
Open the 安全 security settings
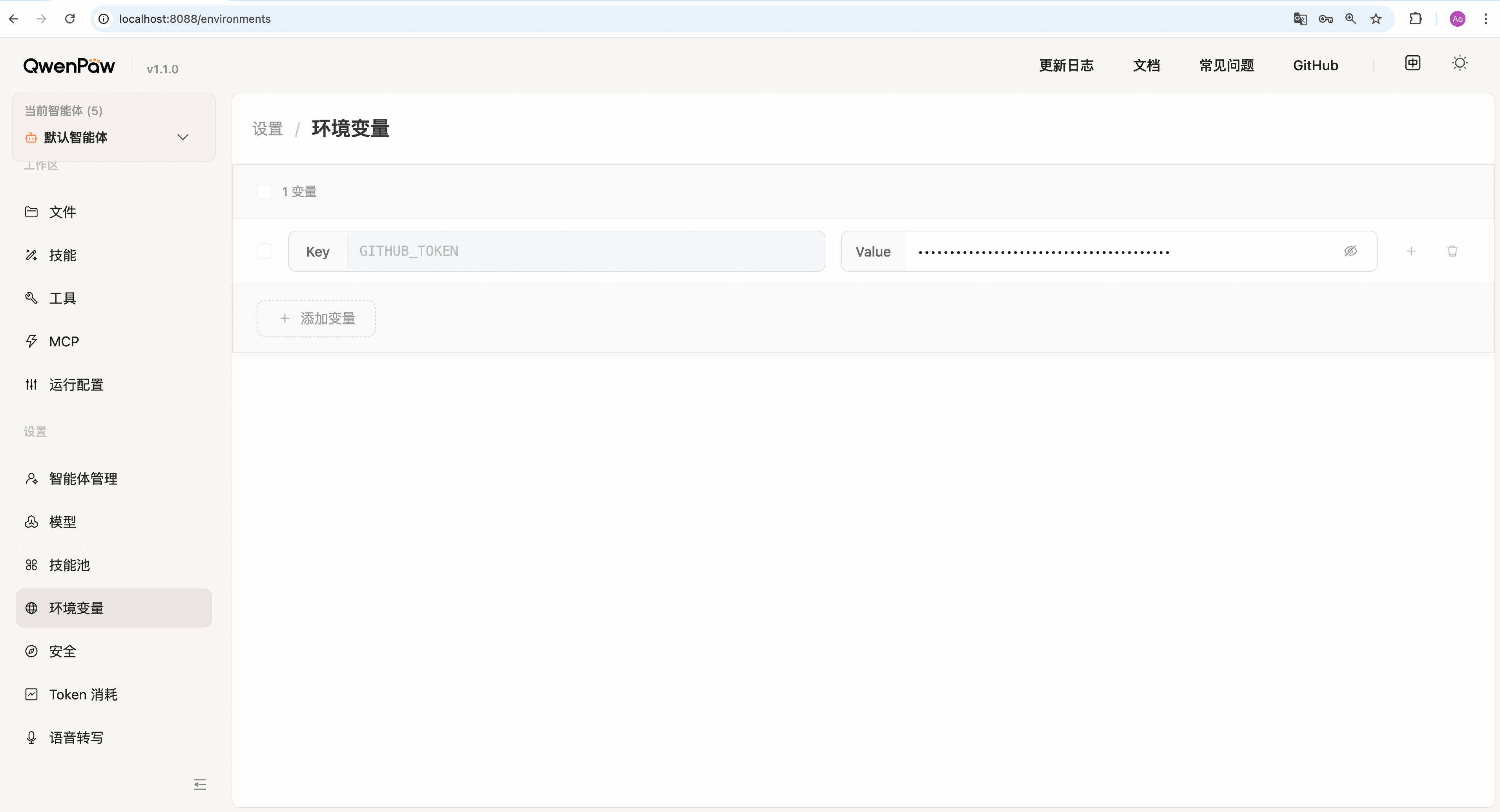(113, 651)
